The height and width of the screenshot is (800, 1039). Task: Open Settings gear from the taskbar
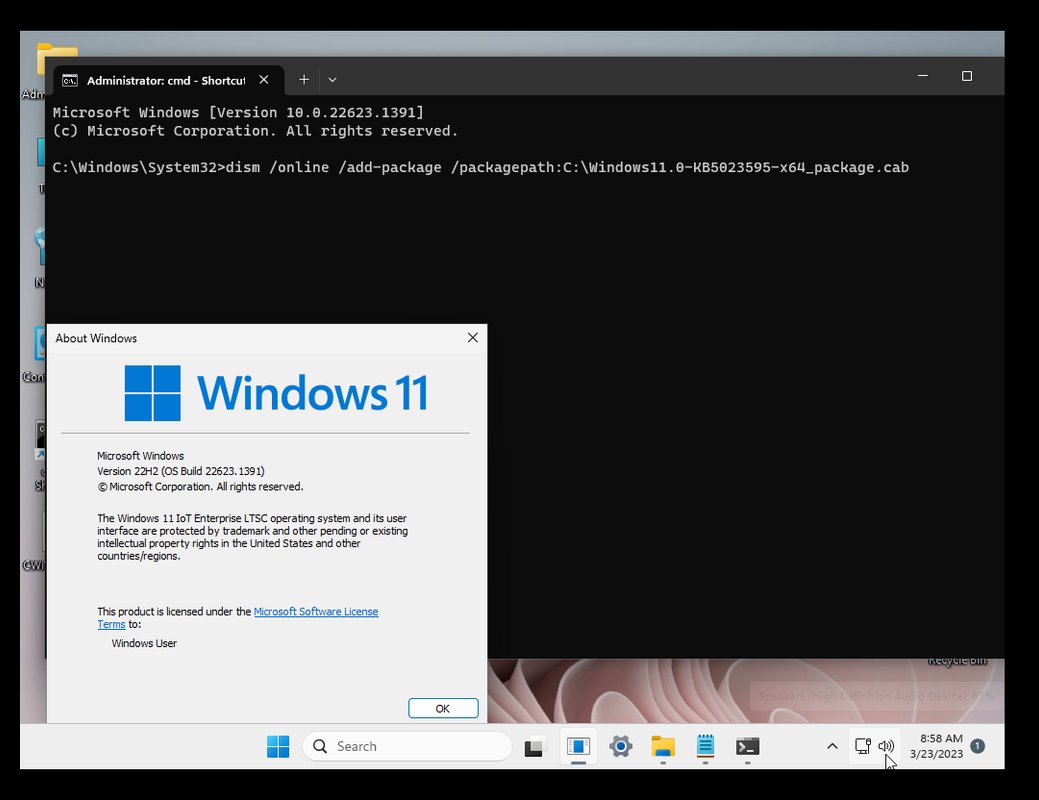[x=621, y=746]
